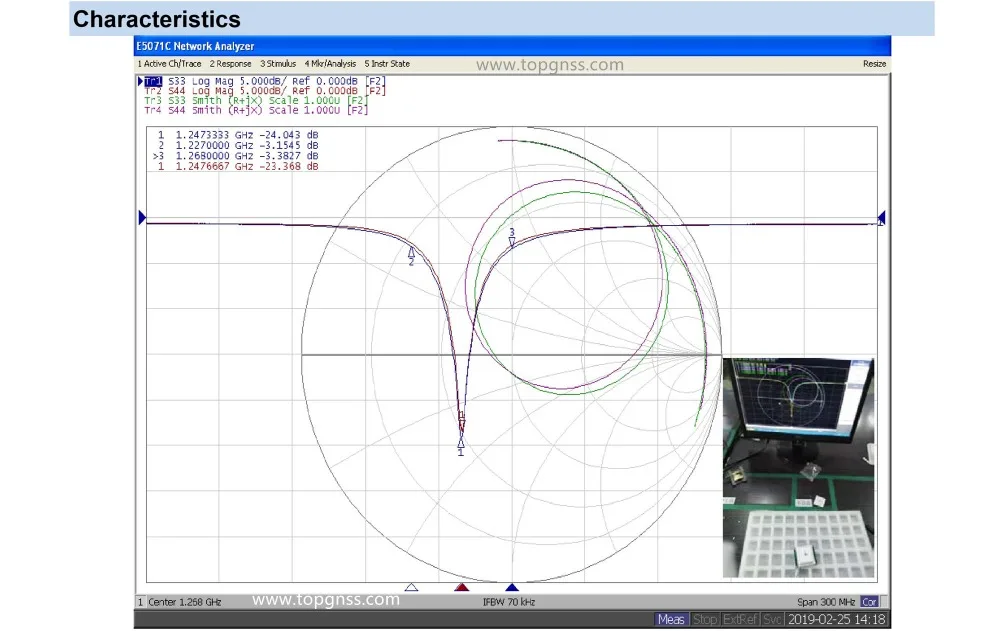Click marker 2 readout 1.2270000 GHz

238,145
